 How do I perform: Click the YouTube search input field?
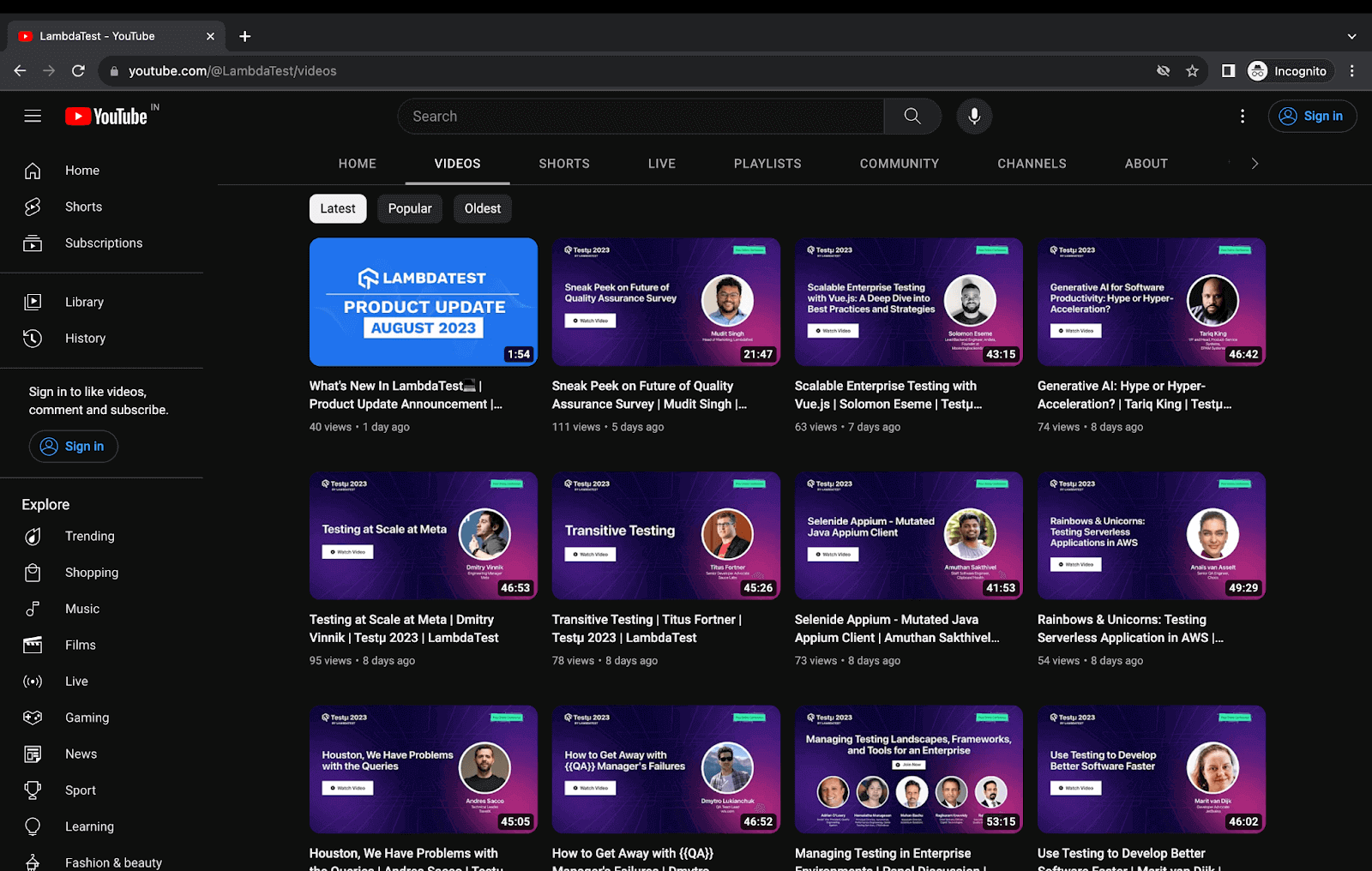click(641, 117)
